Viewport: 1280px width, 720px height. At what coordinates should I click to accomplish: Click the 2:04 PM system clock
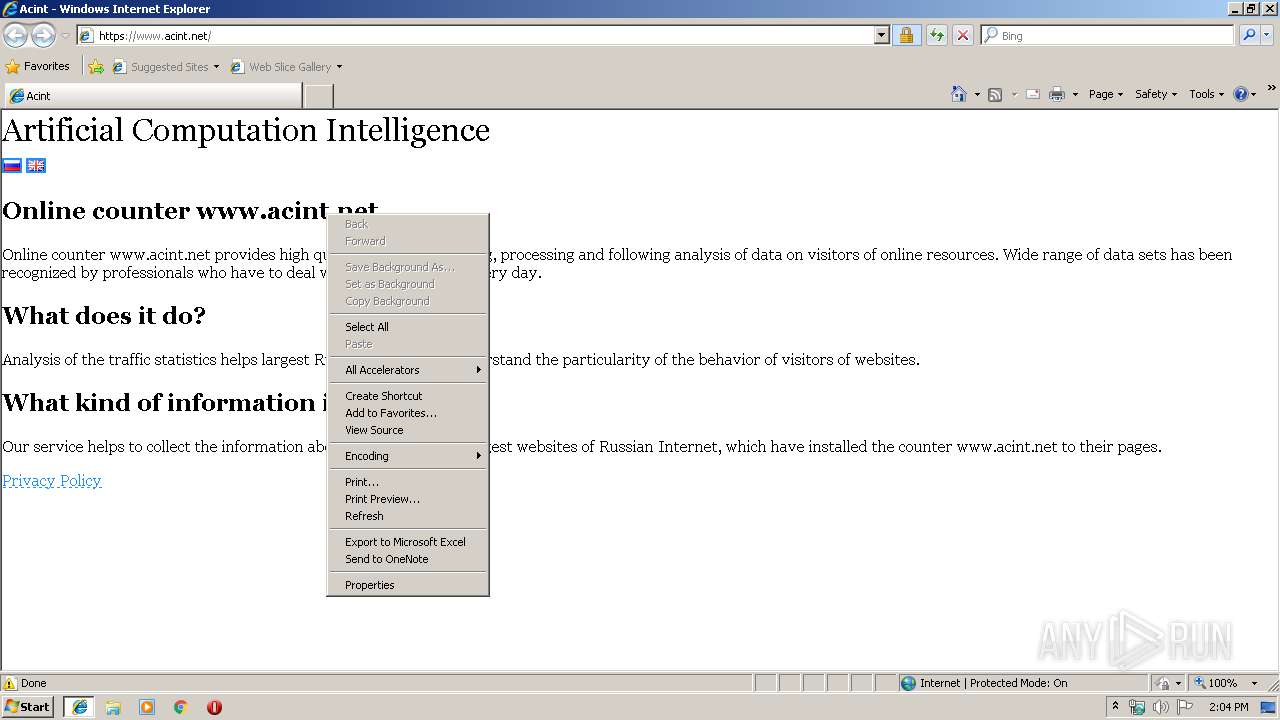coord(1229,707)
